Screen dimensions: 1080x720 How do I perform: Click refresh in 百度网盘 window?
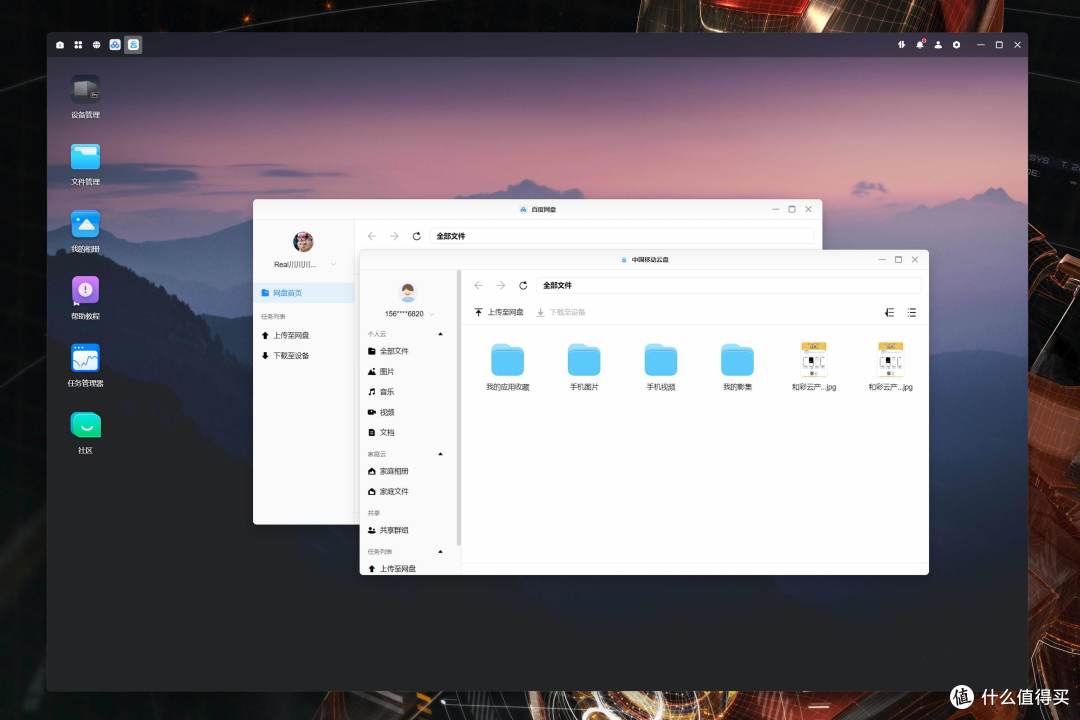click(417, 236)
